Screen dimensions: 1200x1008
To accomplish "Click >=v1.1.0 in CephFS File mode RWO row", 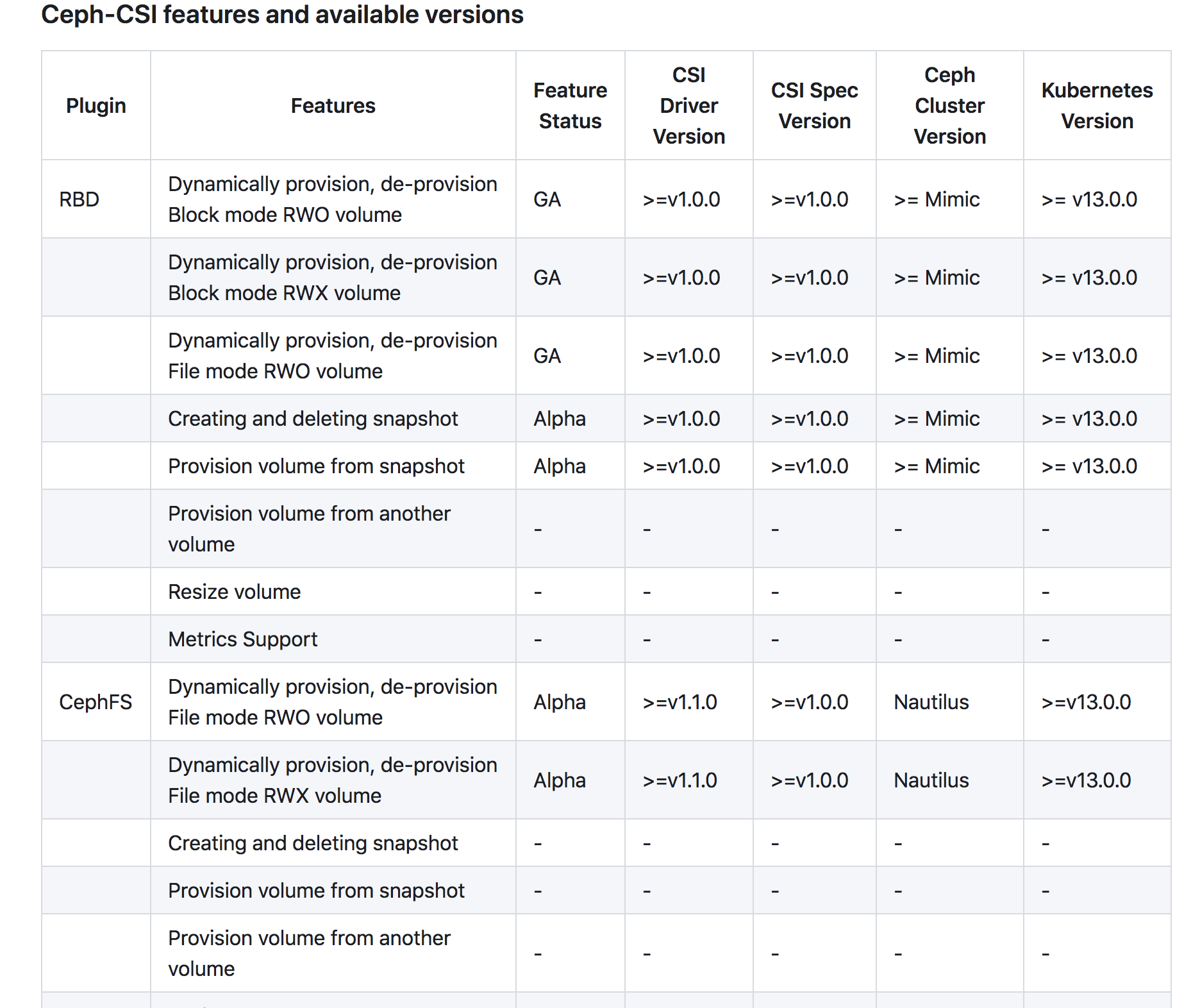I will pos(679,702).
